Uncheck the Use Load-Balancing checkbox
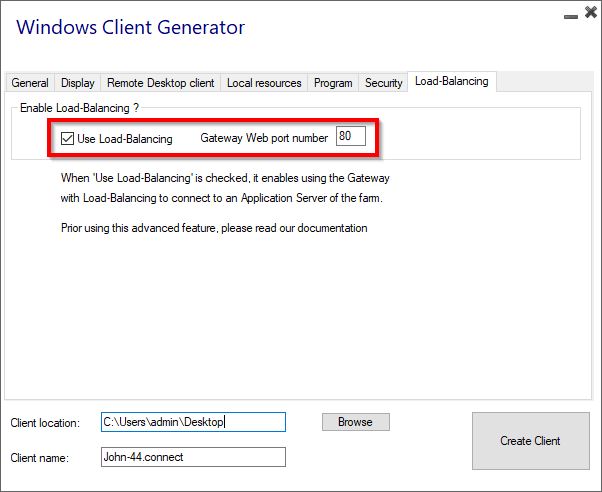Viewport: 602px width, 492px height. tap(68, 139)
